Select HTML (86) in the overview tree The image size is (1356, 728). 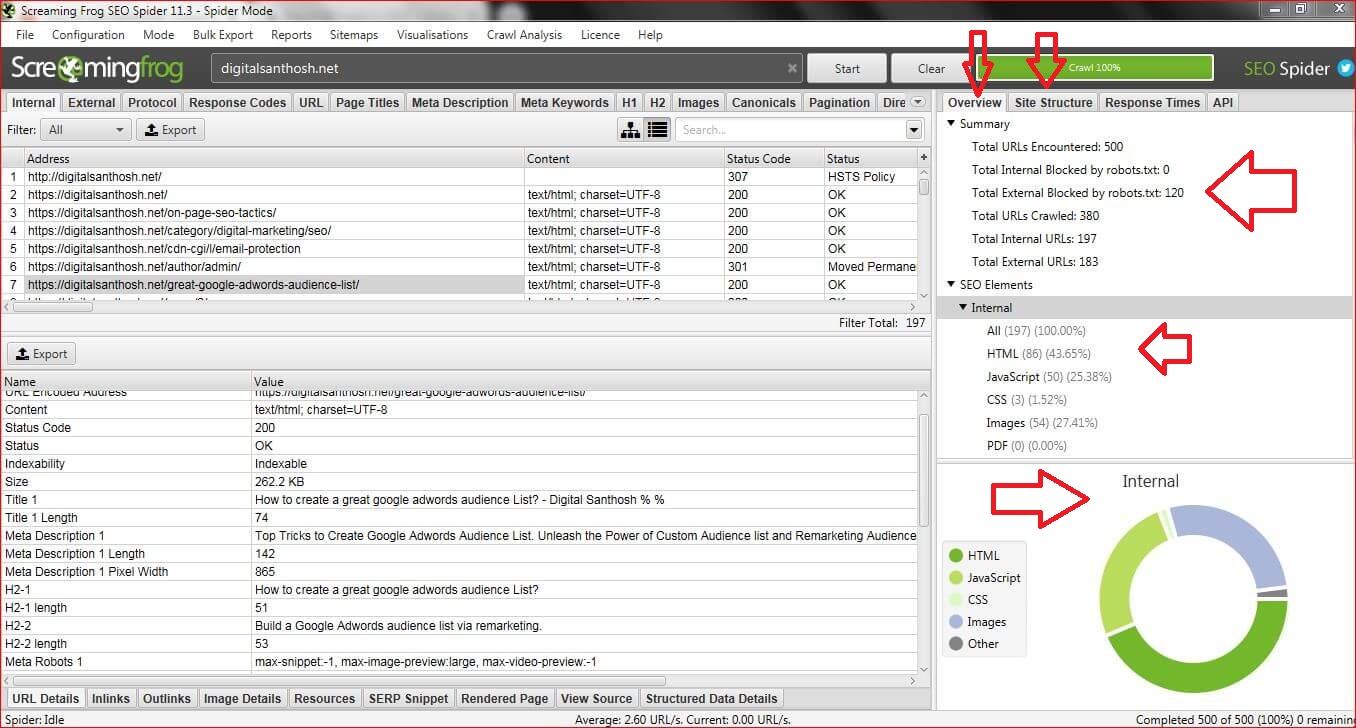pos(1038,354)
